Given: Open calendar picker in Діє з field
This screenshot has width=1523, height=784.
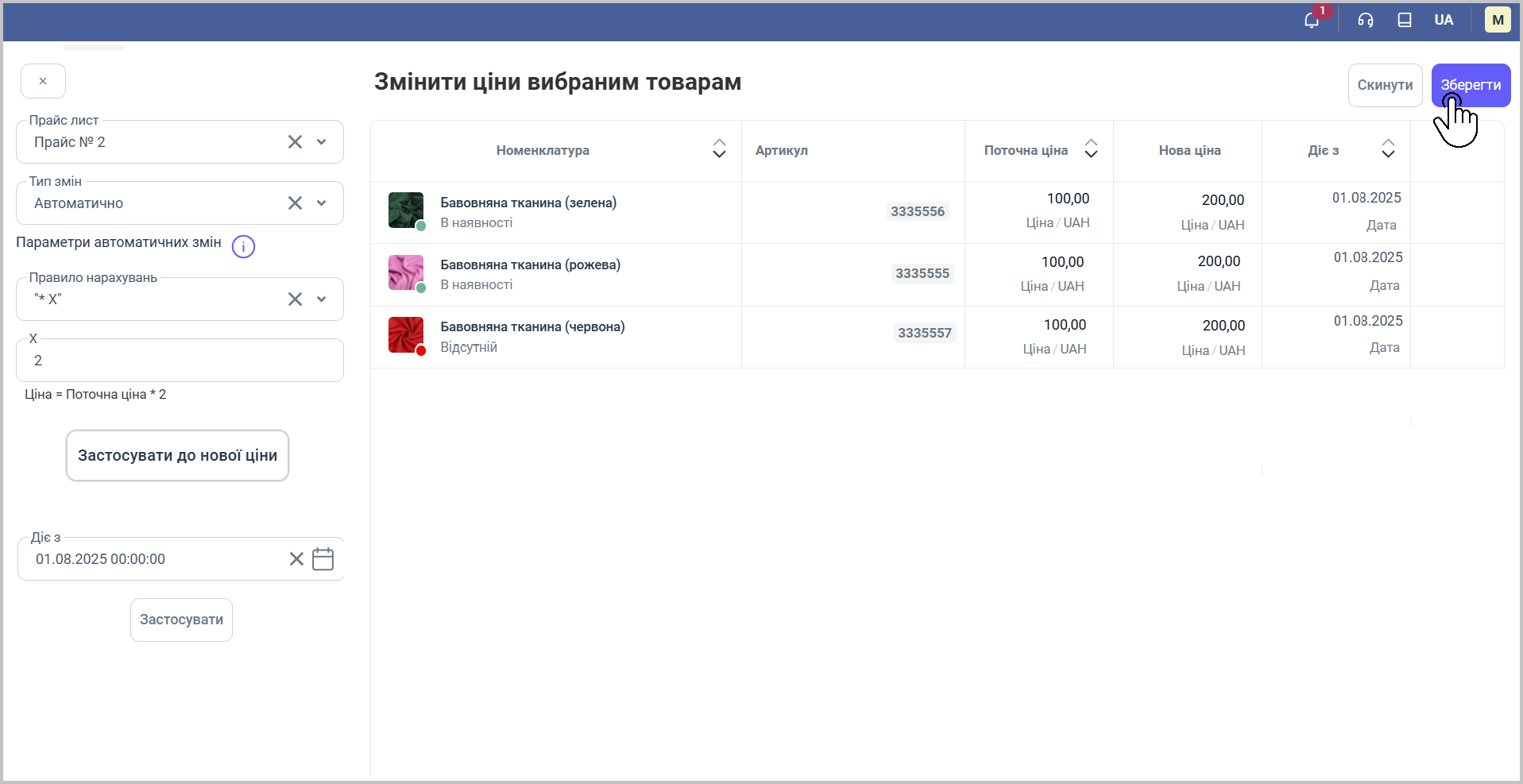Looking at the screenshot, I should click(323, 559).
